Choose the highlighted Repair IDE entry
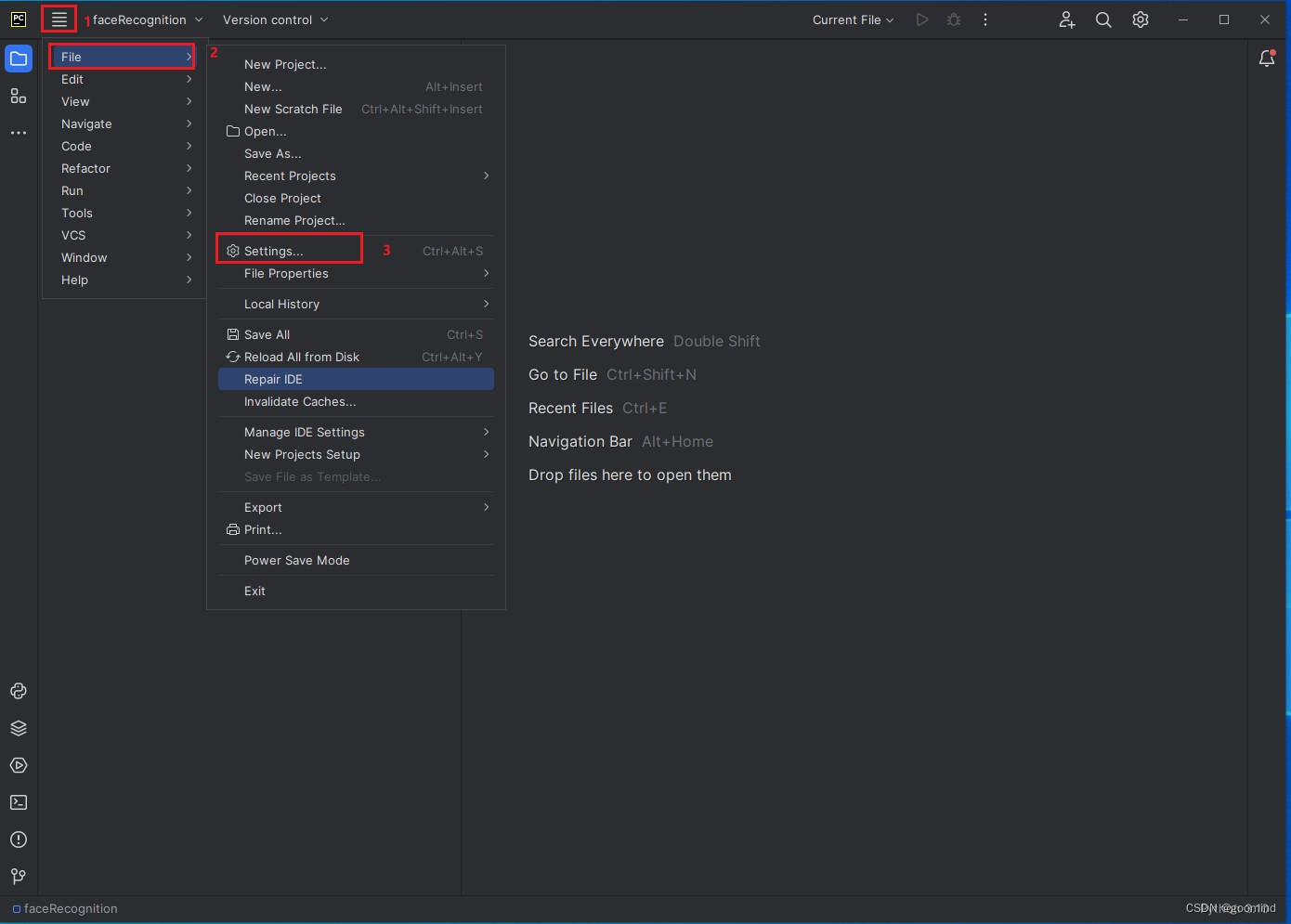This screenshot has width=1291, height=924. click(x=356, y=379)
